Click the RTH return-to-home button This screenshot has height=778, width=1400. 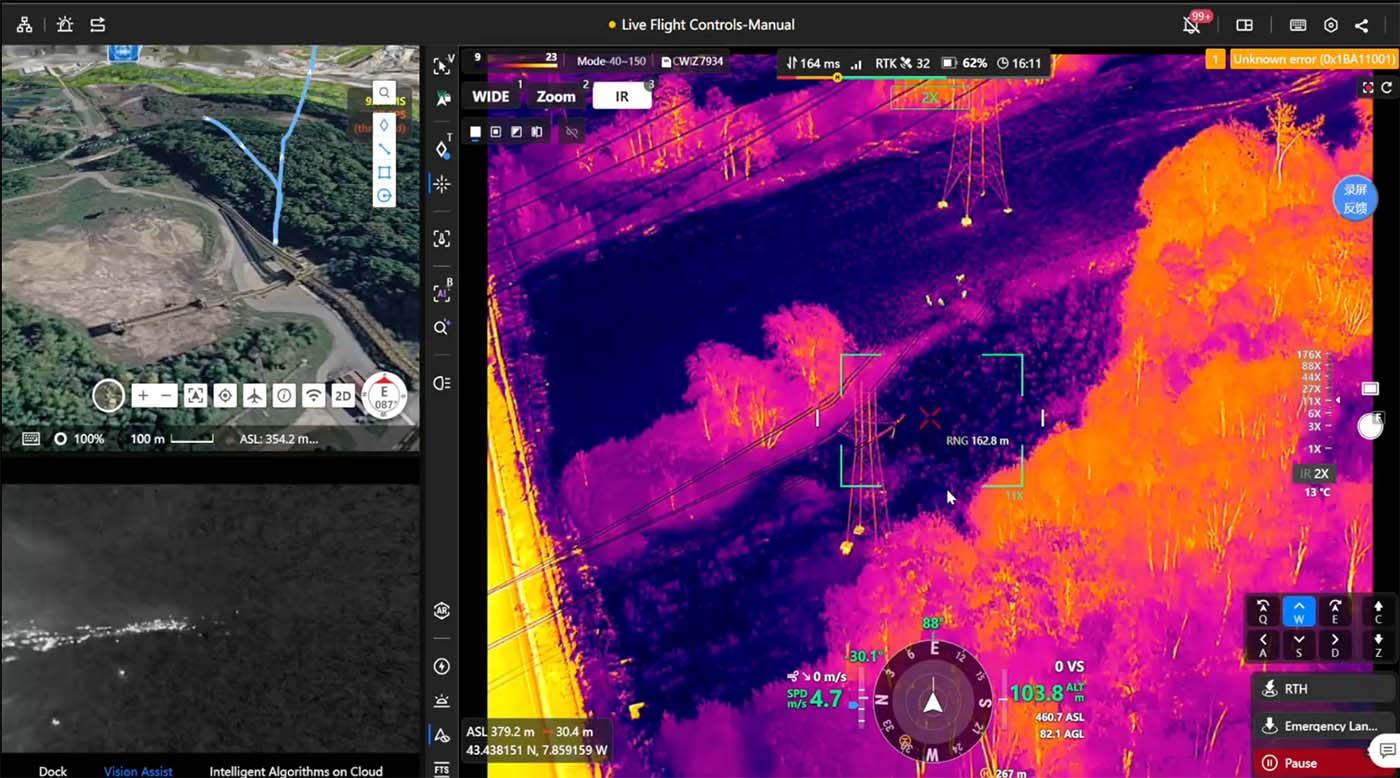pos(1325,689)
